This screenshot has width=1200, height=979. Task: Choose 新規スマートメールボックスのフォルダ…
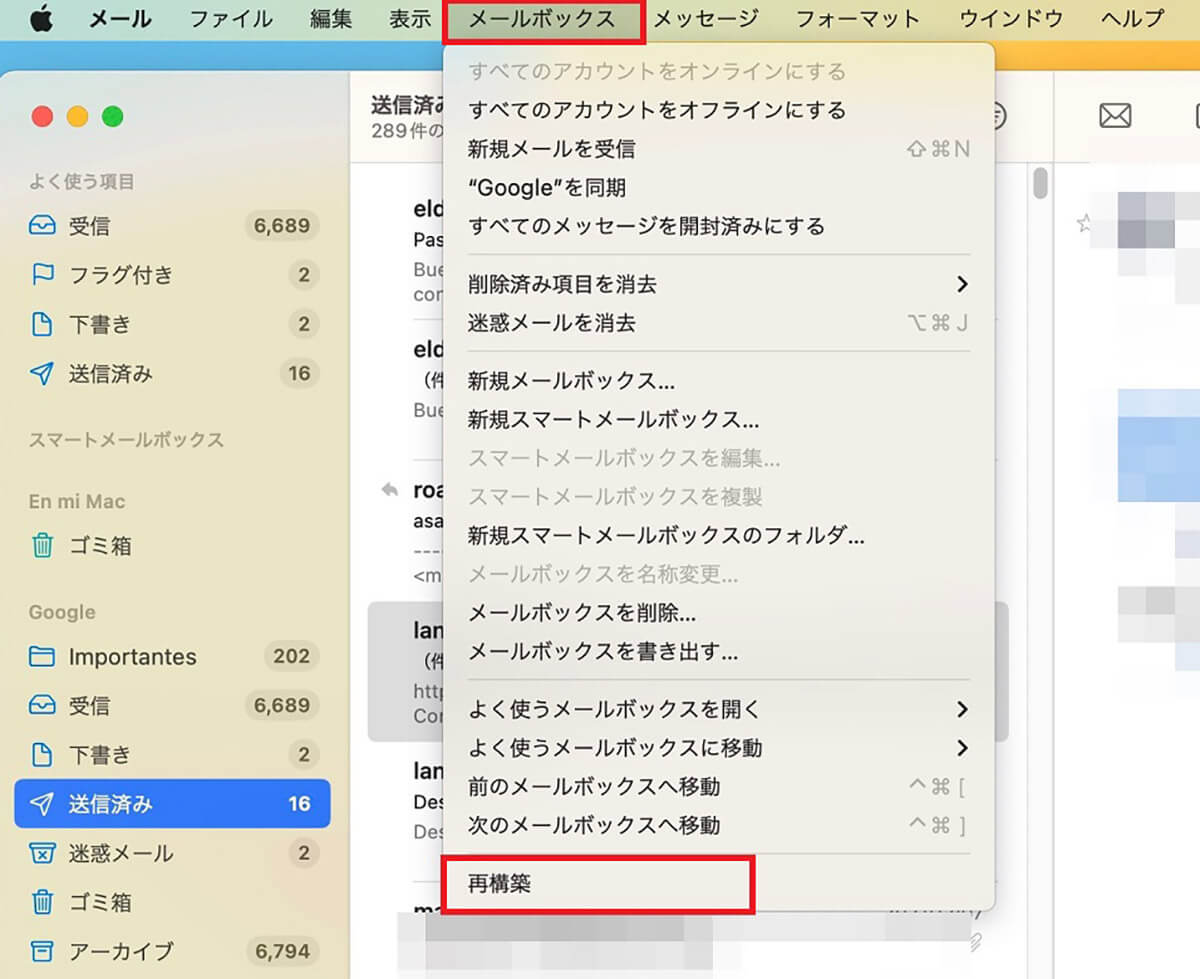(x=719, y=535)
